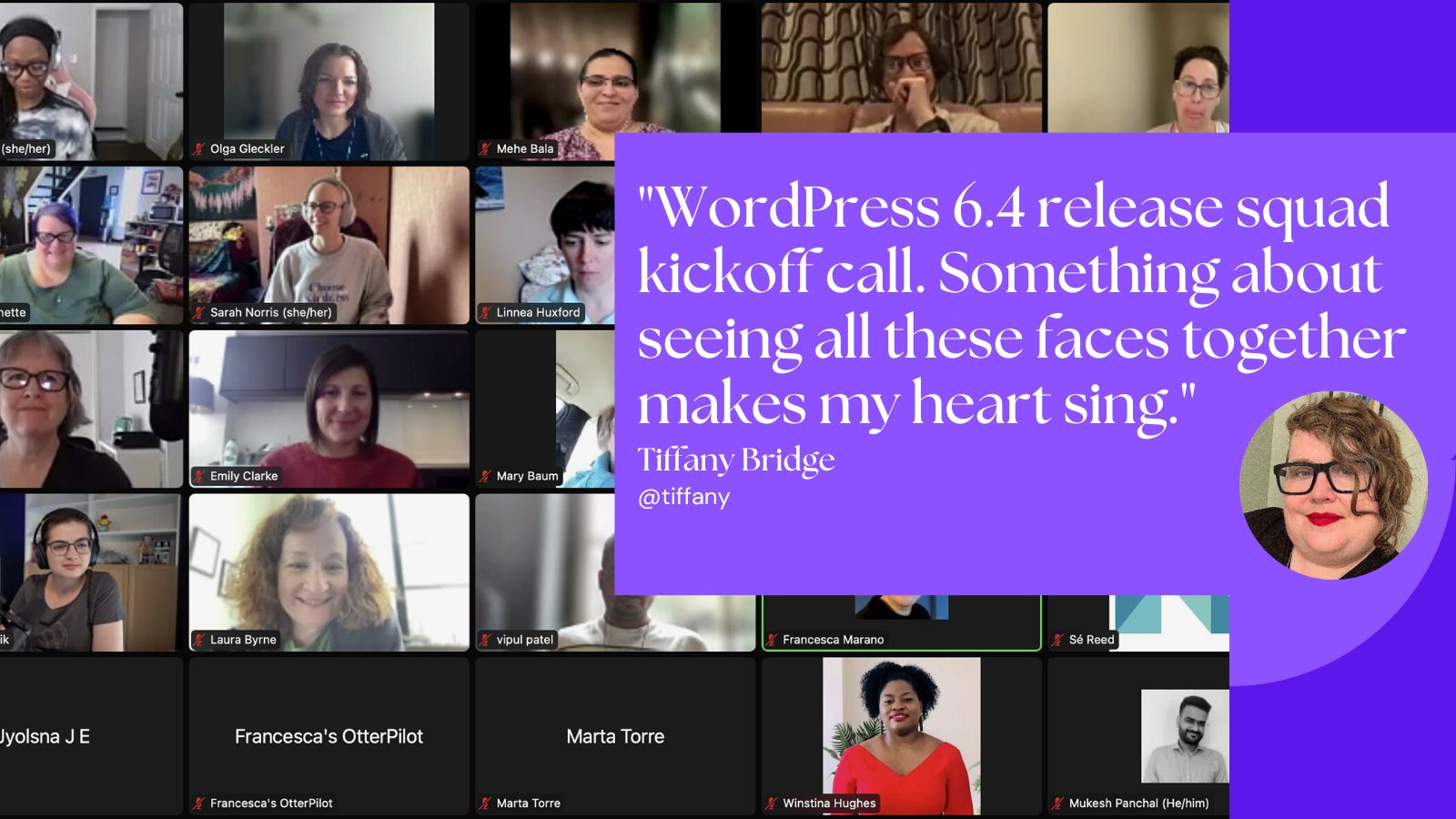The height and width of the screenshot is (819, 1456).
Task: Click the Laura Byrne name label
Action: coord(243,641)
